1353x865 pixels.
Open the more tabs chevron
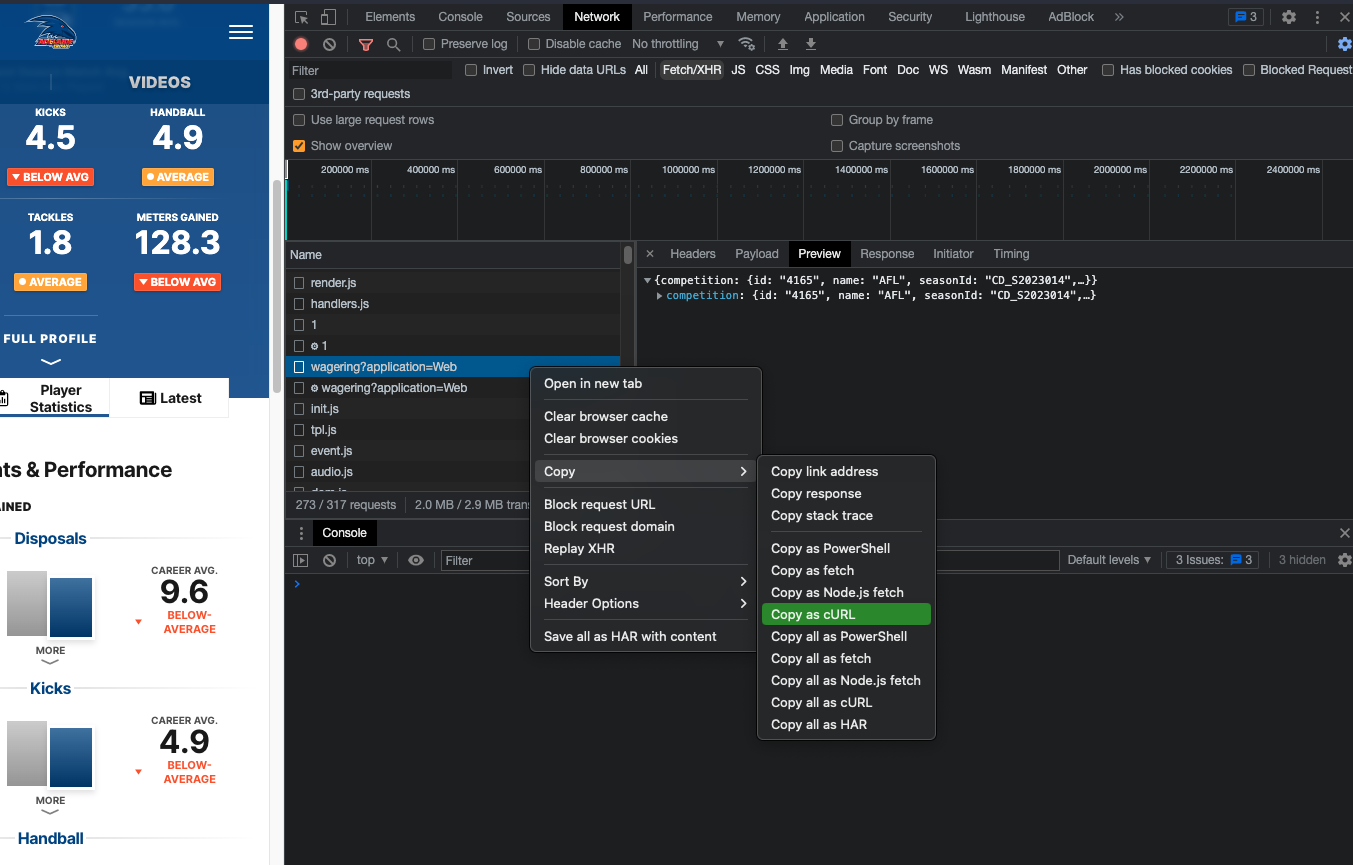click(x=1118, y=17)
